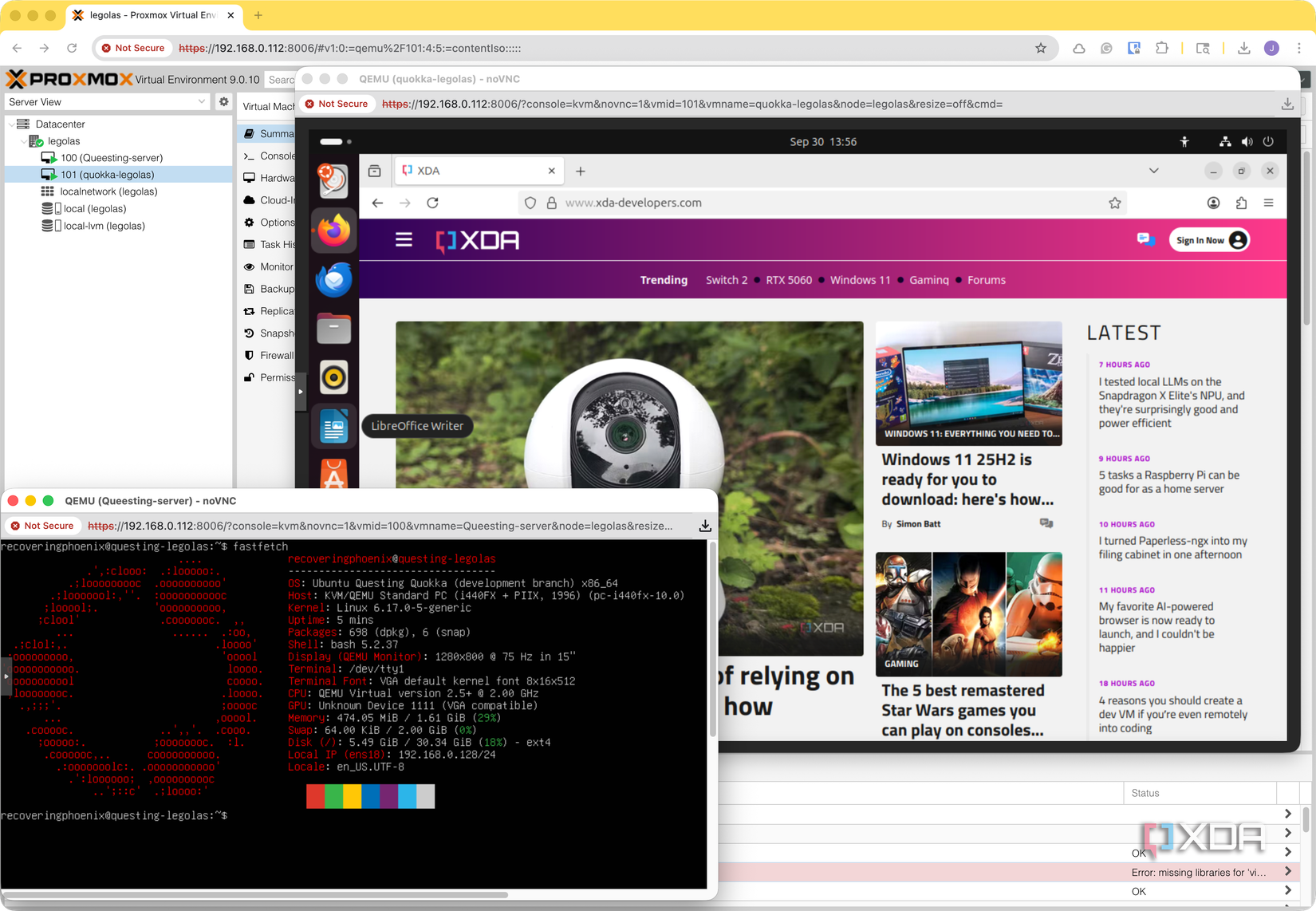Collapse the Datacenter tree node
This screenshot has height=911, width=1316.
coord(11,124)
